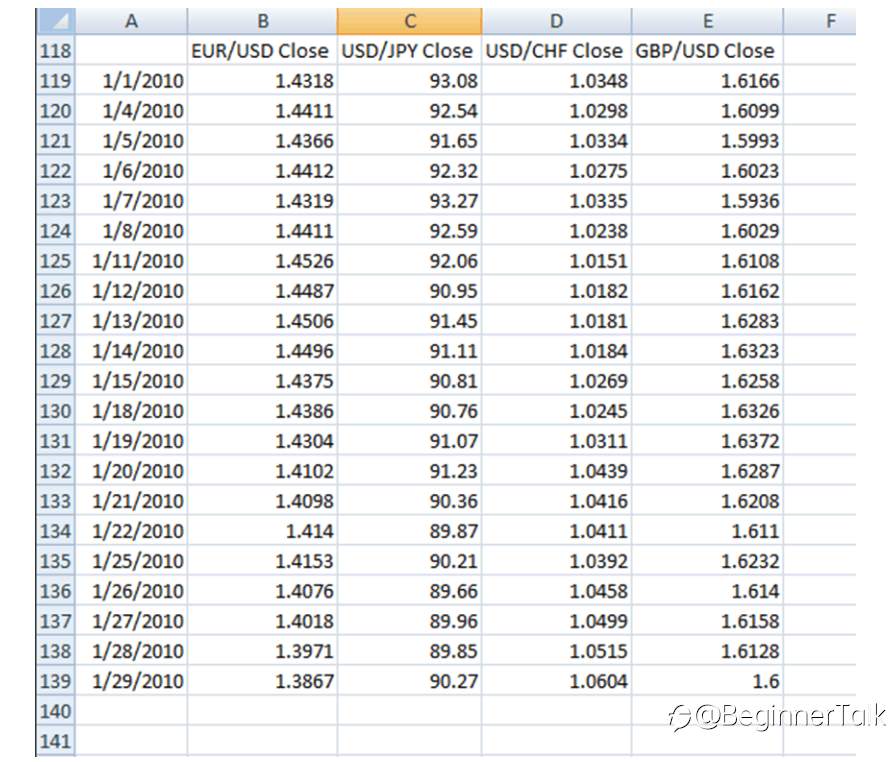The height and width of the screenshot is (762, 896).
Task: Click EUR/USD value 1.4487
Action: click(x=262, y=291)
